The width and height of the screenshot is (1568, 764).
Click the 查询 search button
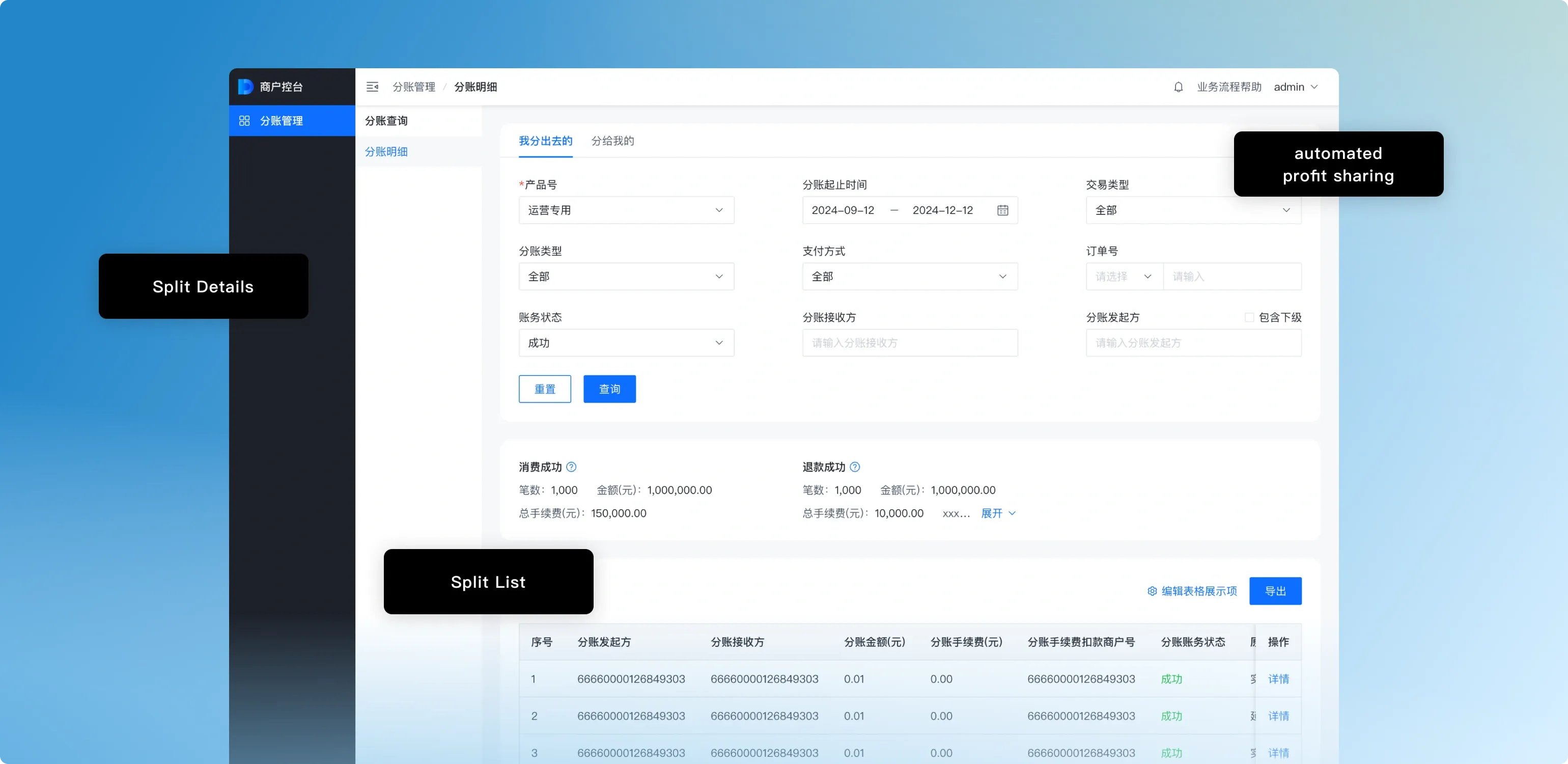click(609, 389)
